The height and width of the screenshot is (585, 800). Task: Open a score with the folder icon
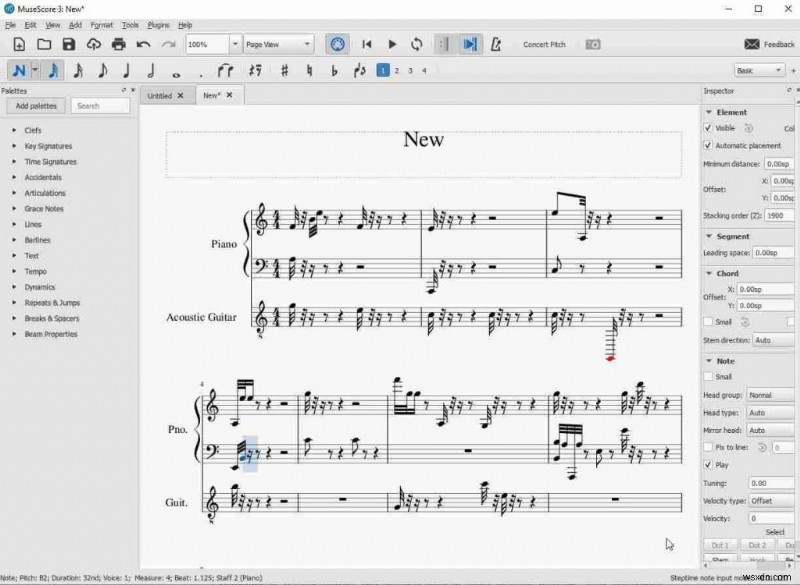(x=44, y=44)
